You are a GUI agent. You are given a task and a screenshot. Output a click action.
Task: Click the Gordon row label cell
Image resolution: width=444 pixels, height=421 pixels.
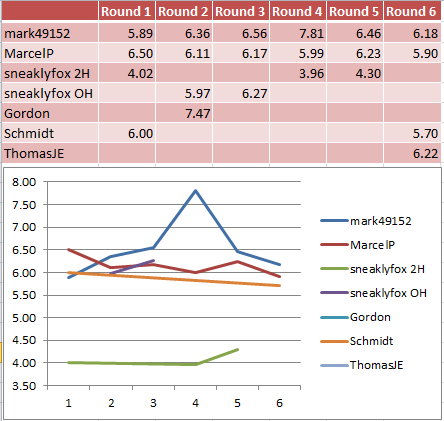point(50,113)
